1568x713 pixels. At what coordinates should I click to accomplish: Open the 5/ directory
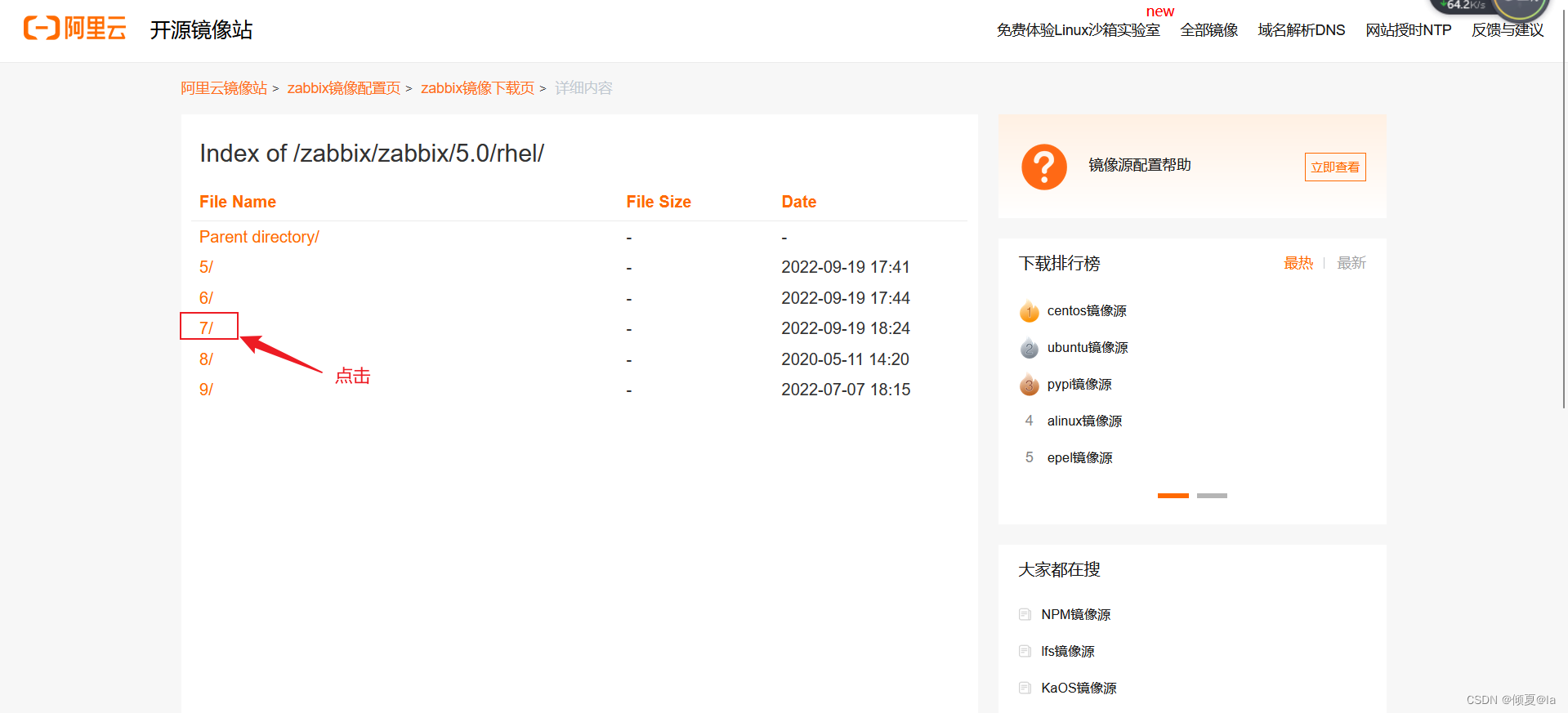[206, 267]
